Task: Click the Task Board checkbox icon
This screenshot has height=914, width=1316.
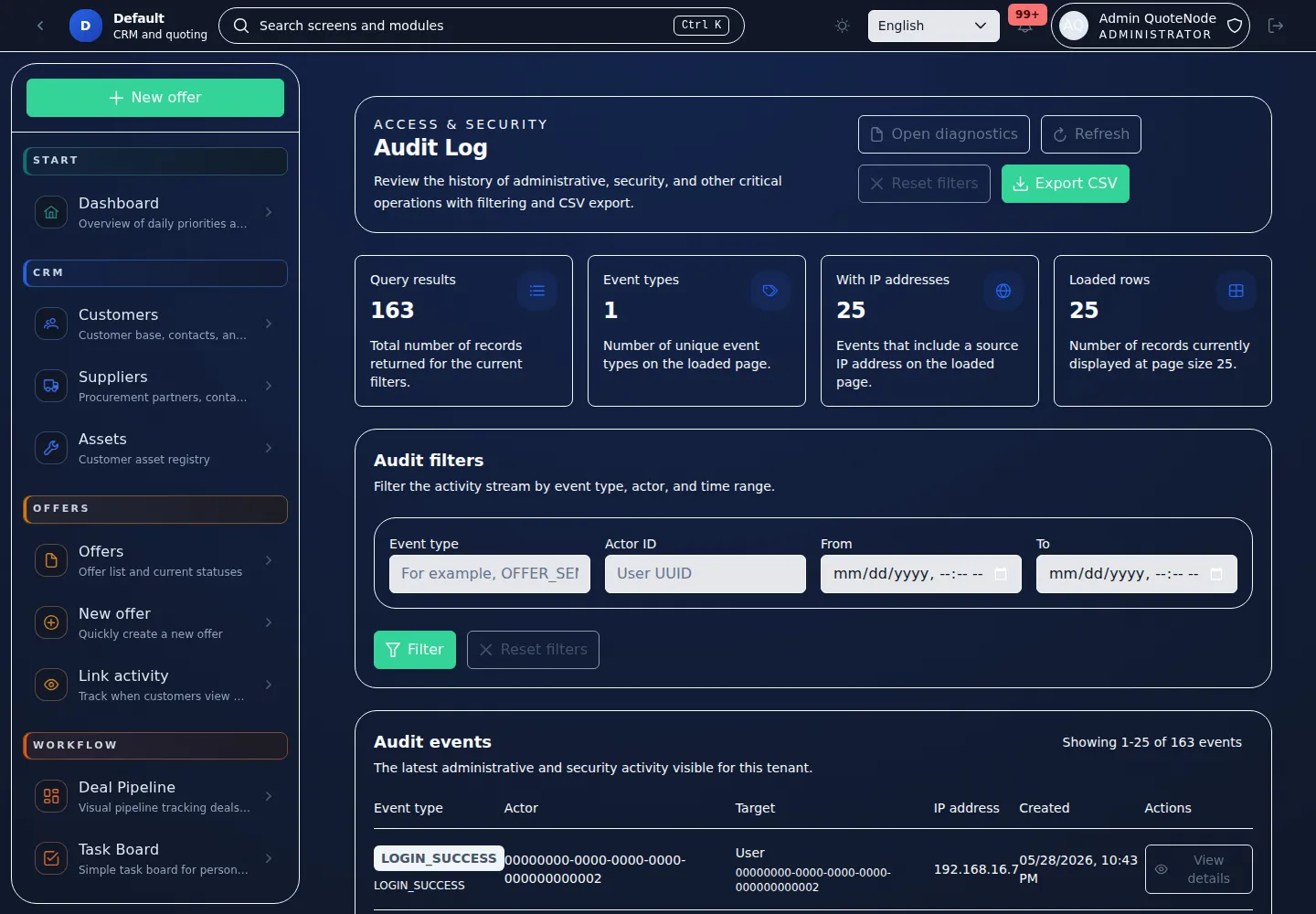Action: (51, 858)
